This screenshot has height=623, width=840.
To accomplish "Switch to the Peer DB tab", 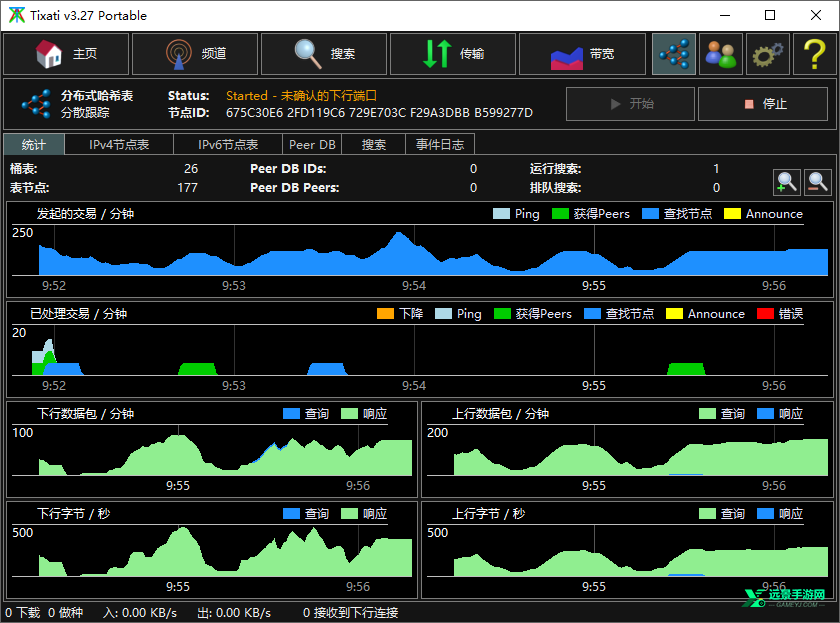I will click(x=312, y=145).
